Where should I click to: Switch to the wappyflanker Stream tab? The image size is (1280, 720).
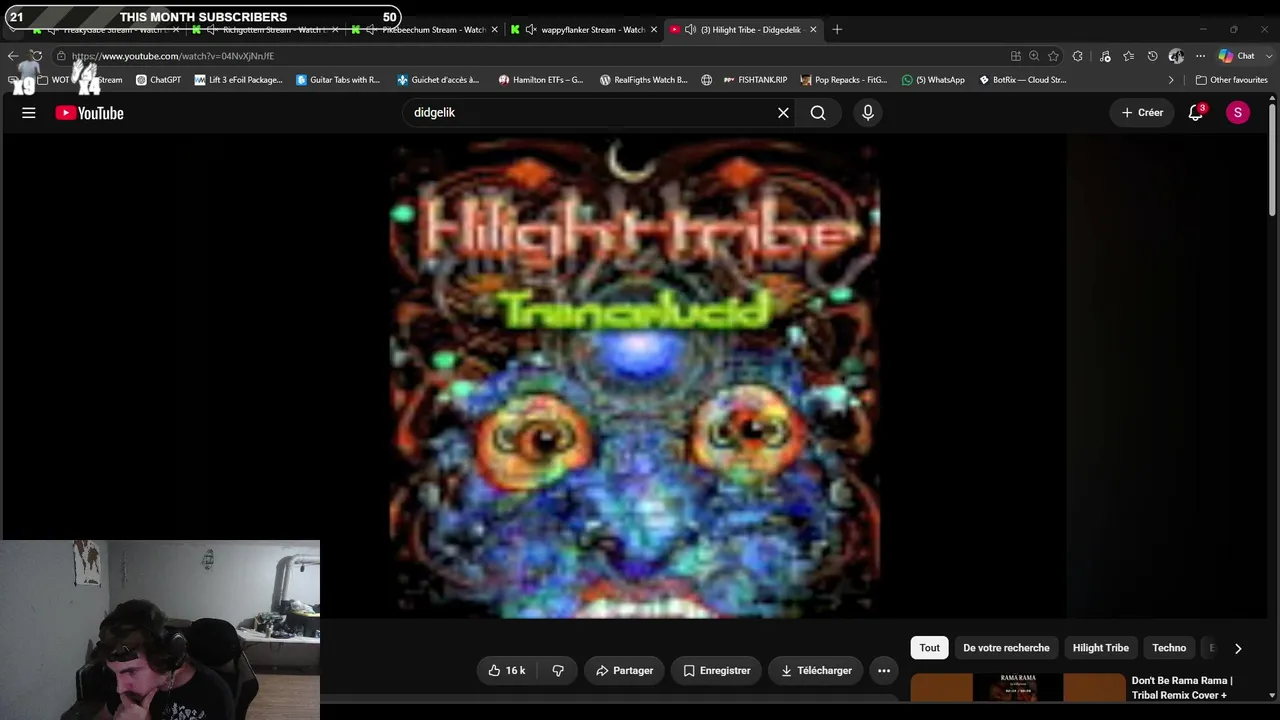point(584,30)
